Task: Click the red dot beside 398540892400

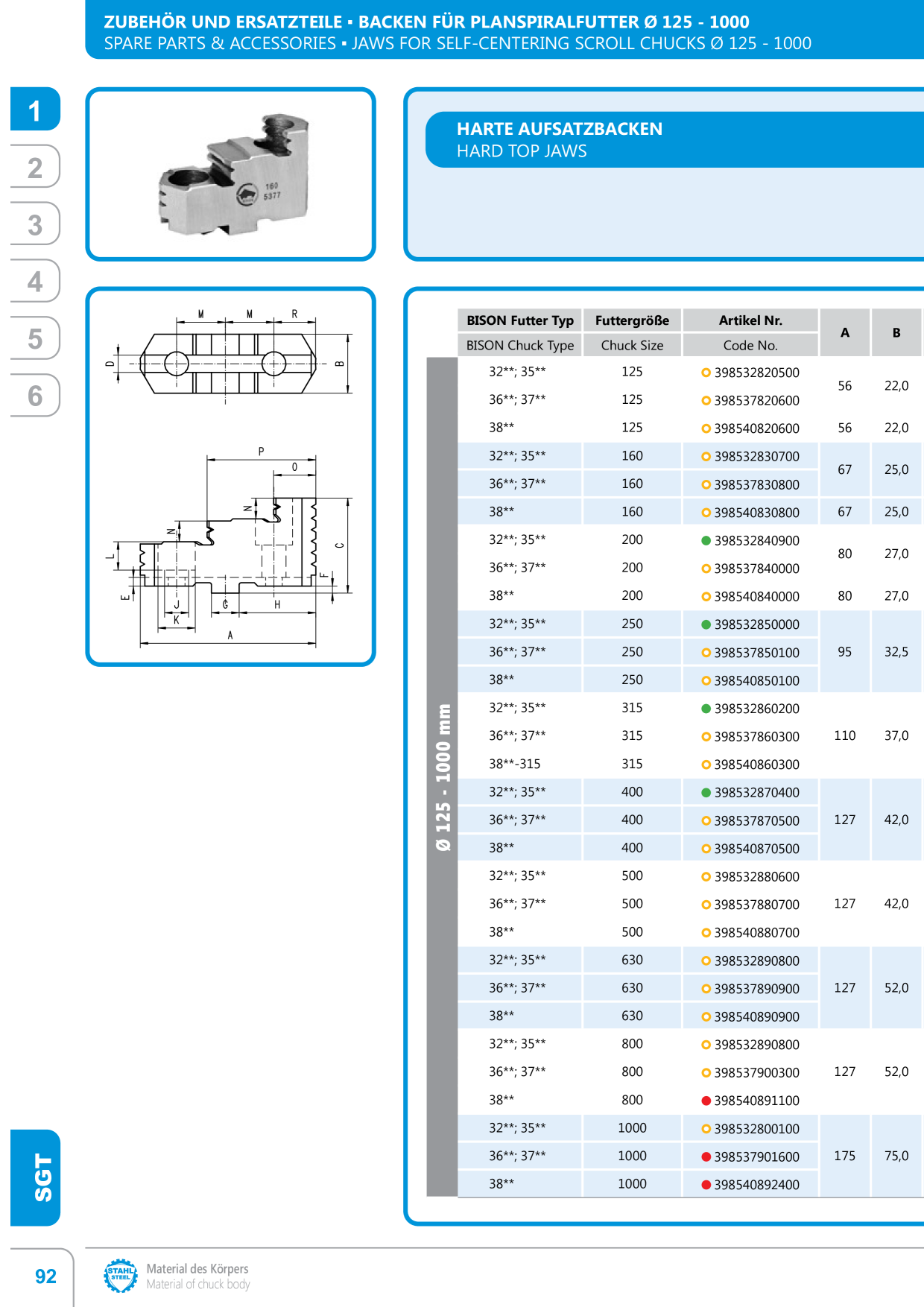Action: 706,1185
